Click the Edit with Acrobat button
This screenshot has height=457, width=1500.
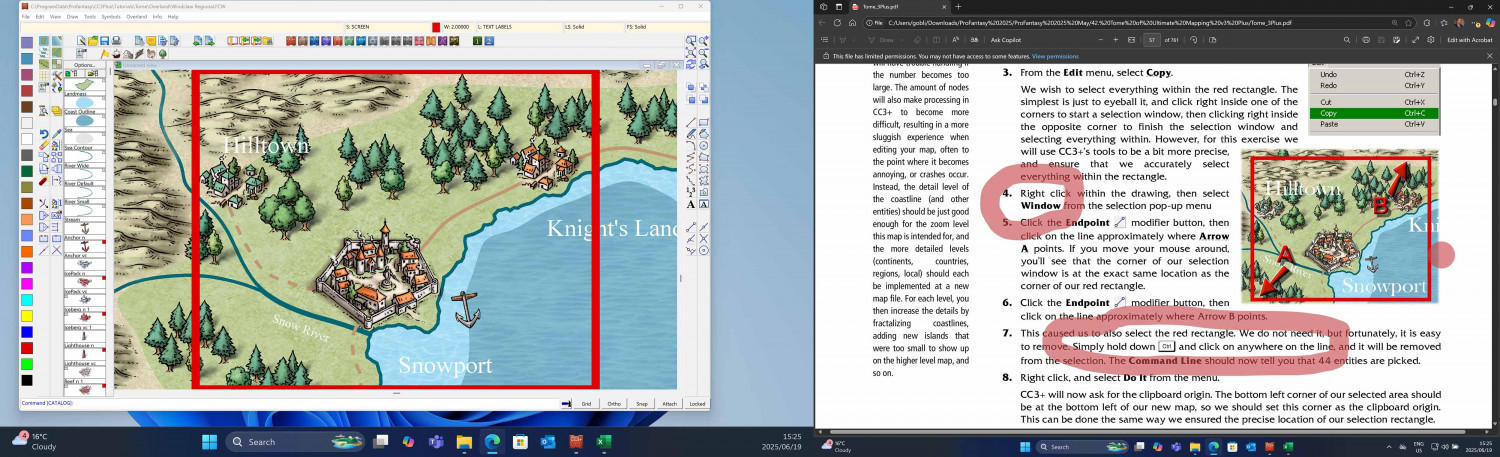click(1470, 39)
